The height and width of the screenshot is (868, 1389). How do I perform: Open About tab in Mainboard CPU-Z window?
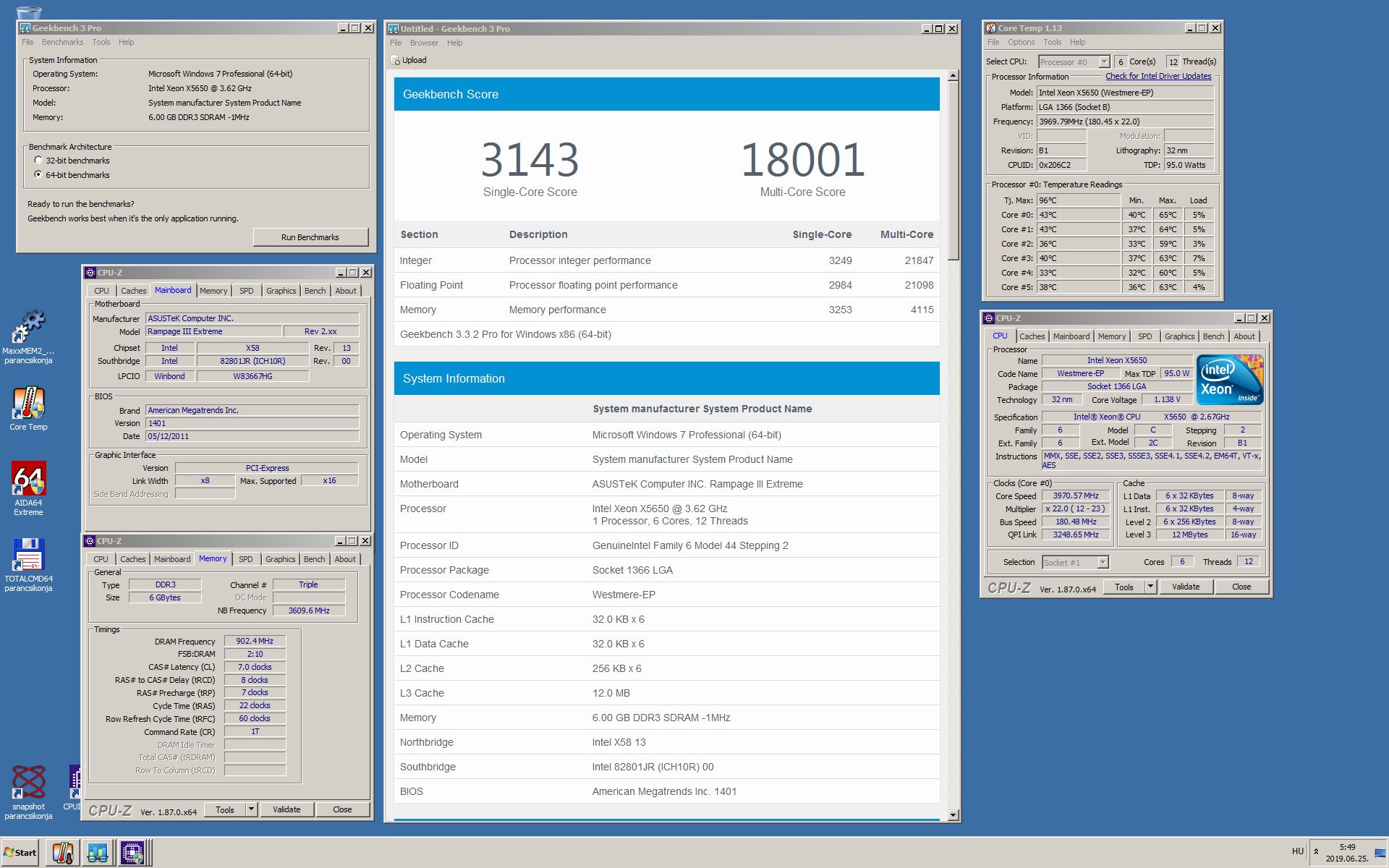[x=346, y=291]
